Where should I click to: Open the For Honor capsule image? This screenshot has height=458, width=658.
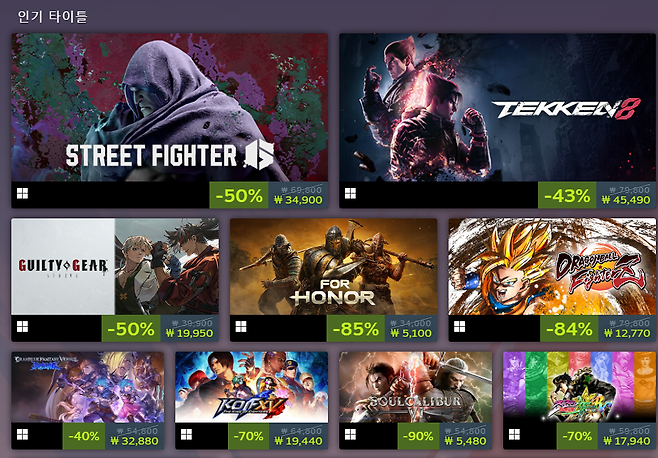(x=334, y=266)
